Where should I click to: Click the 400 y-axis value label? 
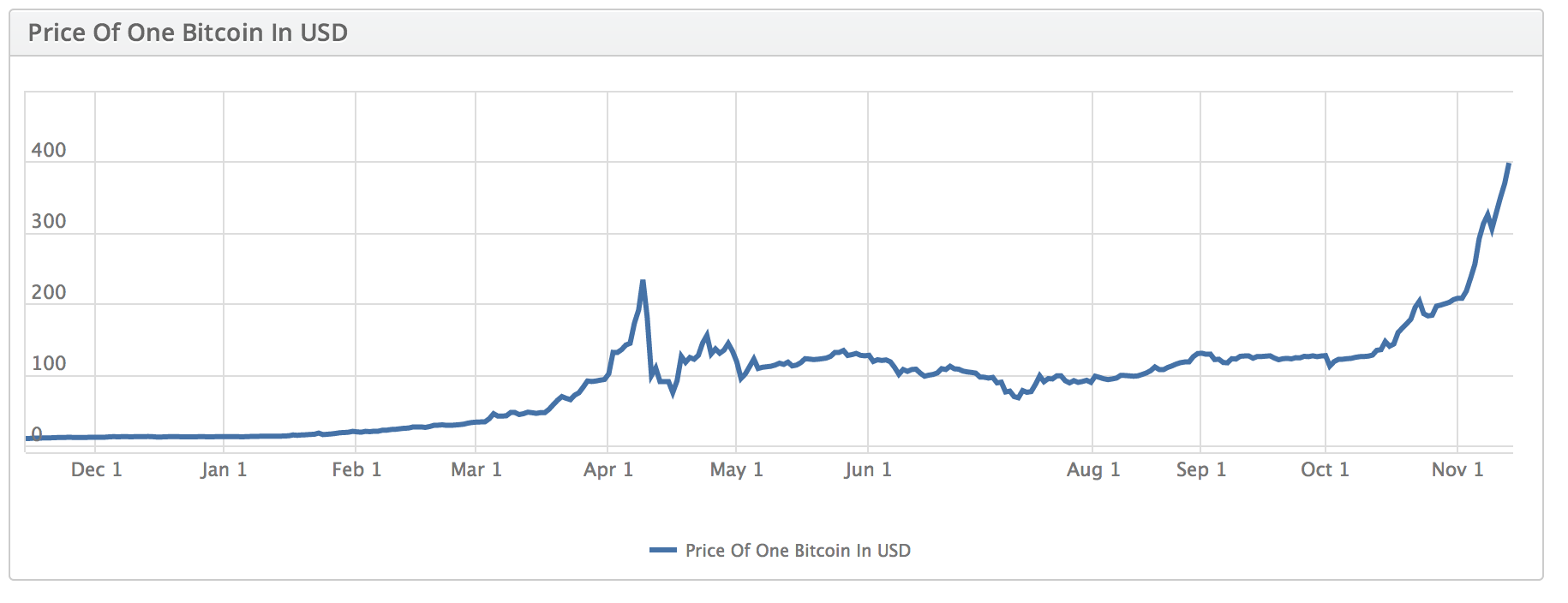pos(49,151)
